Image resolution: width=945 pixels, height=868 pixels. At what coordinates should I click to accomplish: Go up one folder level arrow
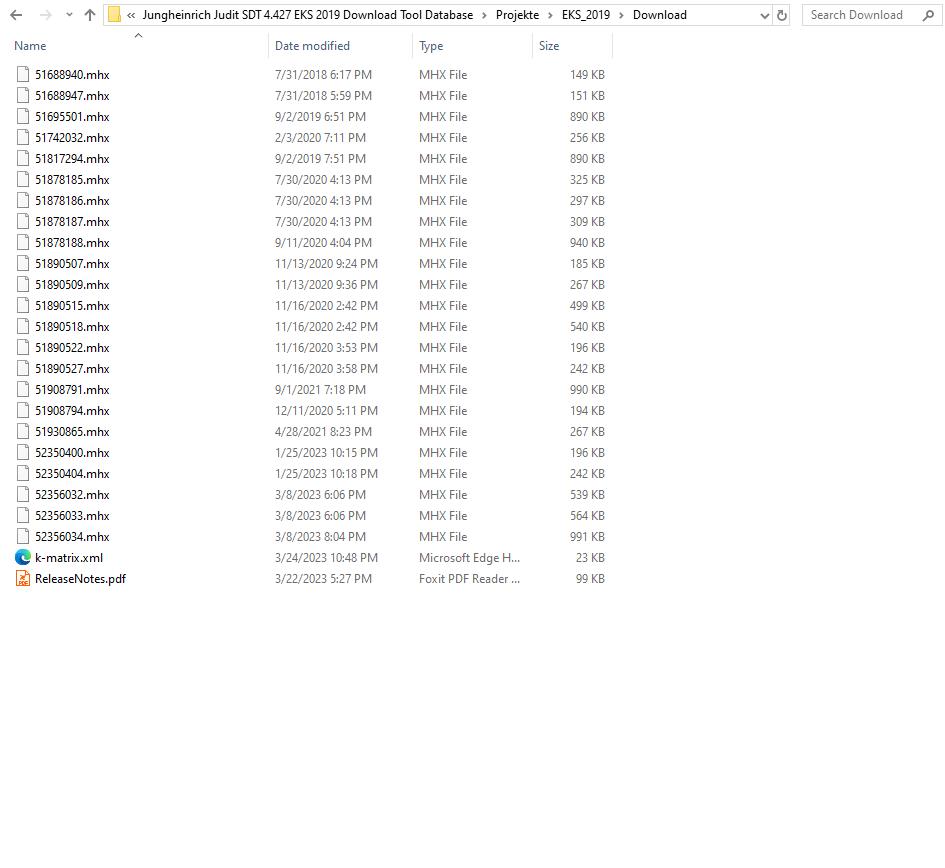[90, 15]
